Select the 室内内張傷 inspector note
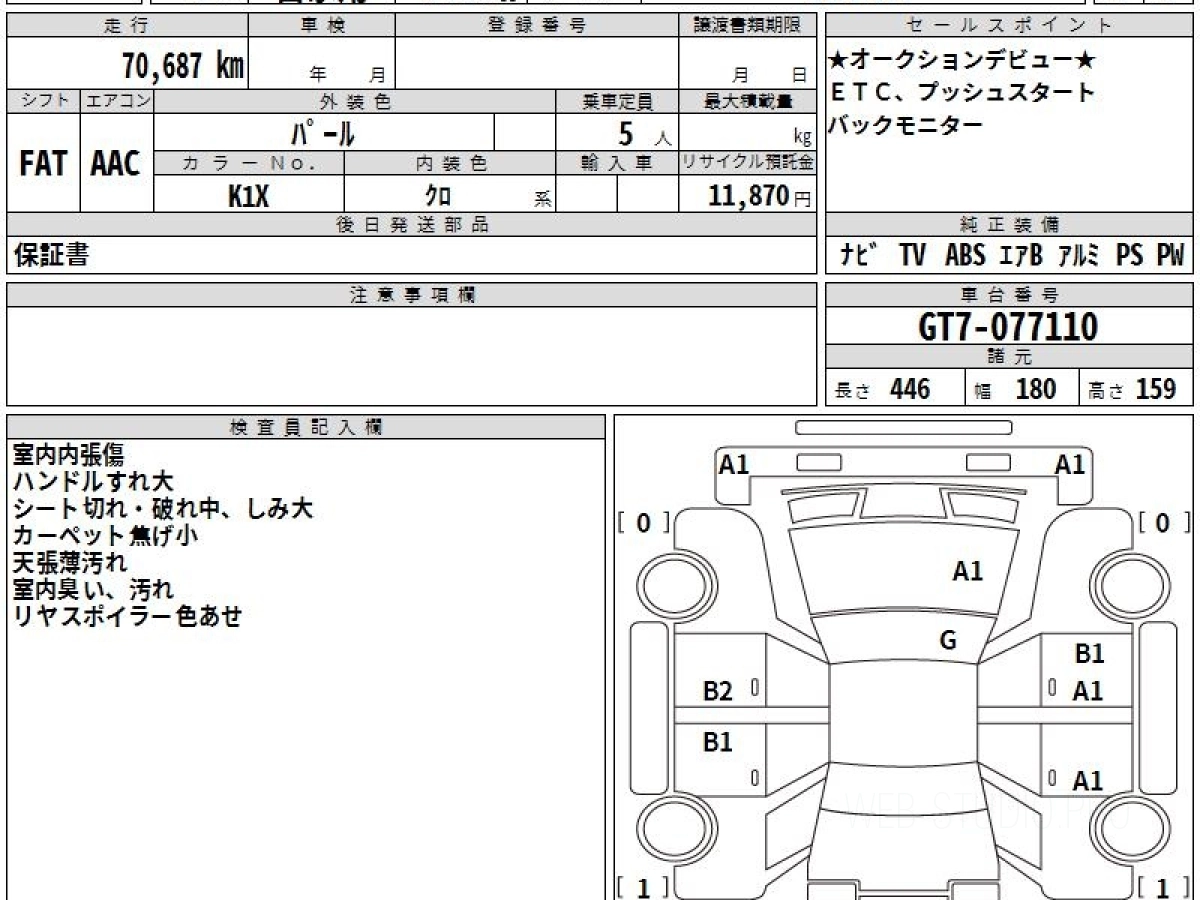1200x900 pixels. coord(68,455)
